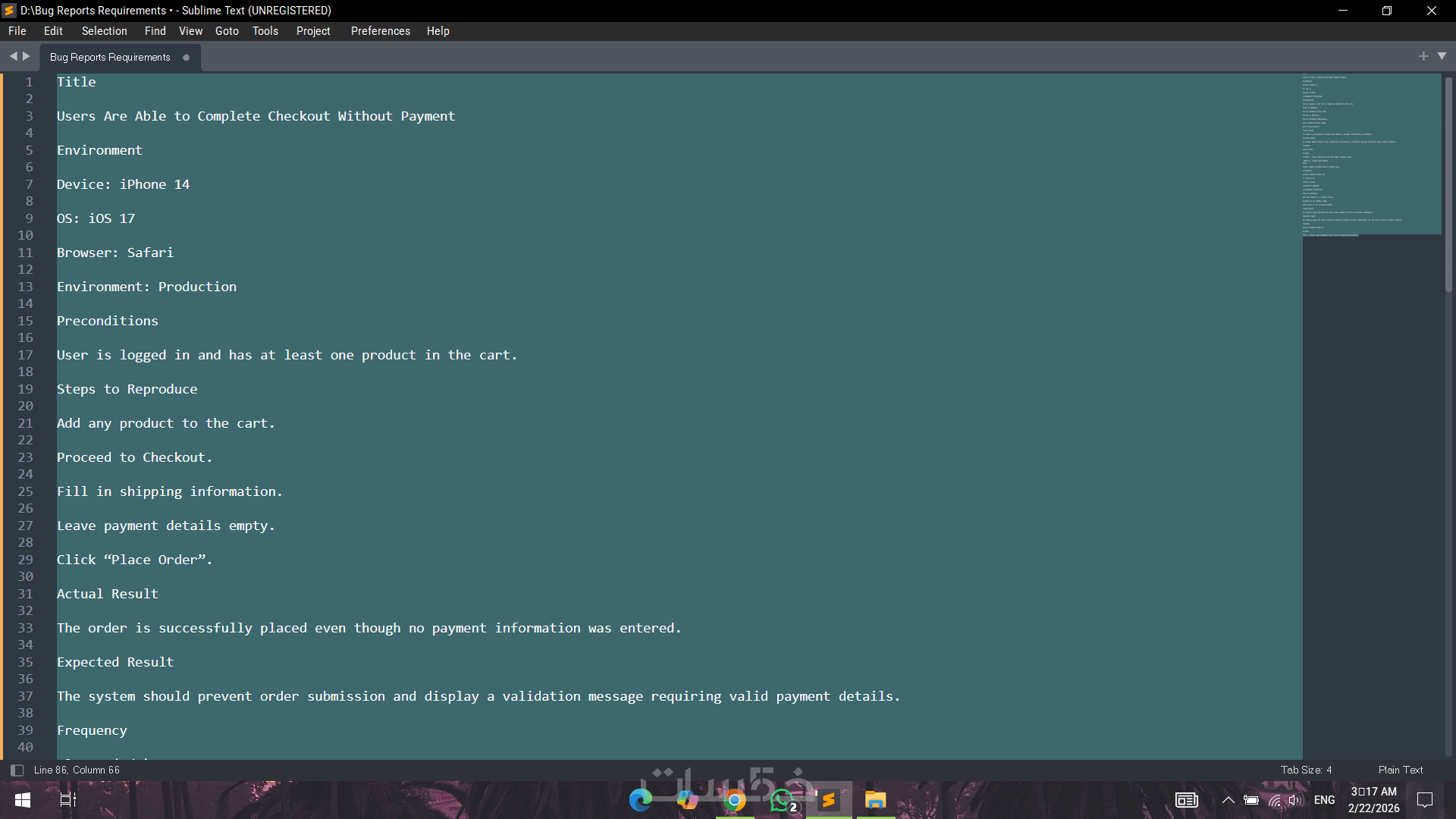Show hidden system tray icons
Viewport: 1456px width, 819px height.
coord(1228,800)
